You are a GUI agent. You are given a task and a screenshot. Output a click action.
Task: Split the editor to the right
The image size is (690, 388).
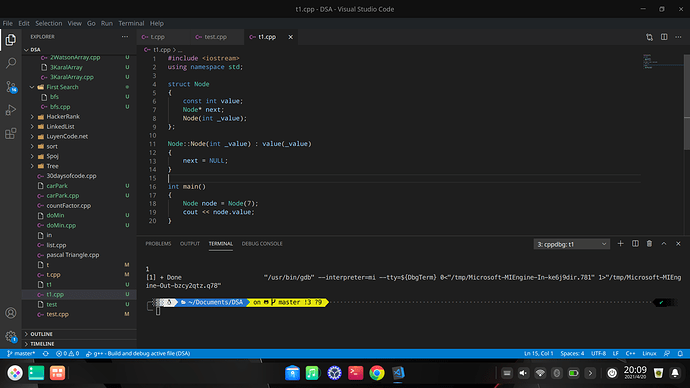click(x=664, y=37)
